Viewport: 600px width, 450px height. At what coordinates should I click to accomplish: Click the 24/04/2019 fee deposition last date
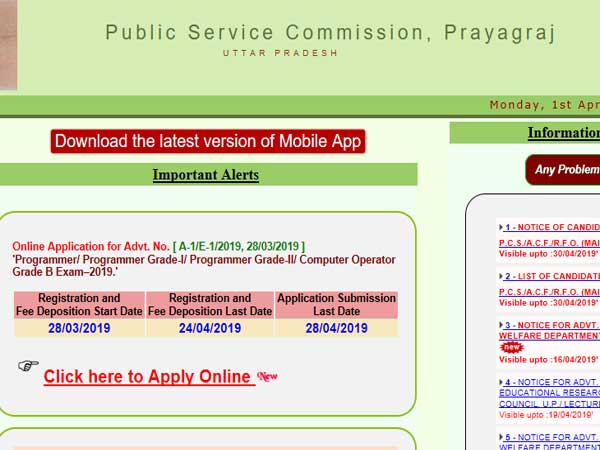210,328
